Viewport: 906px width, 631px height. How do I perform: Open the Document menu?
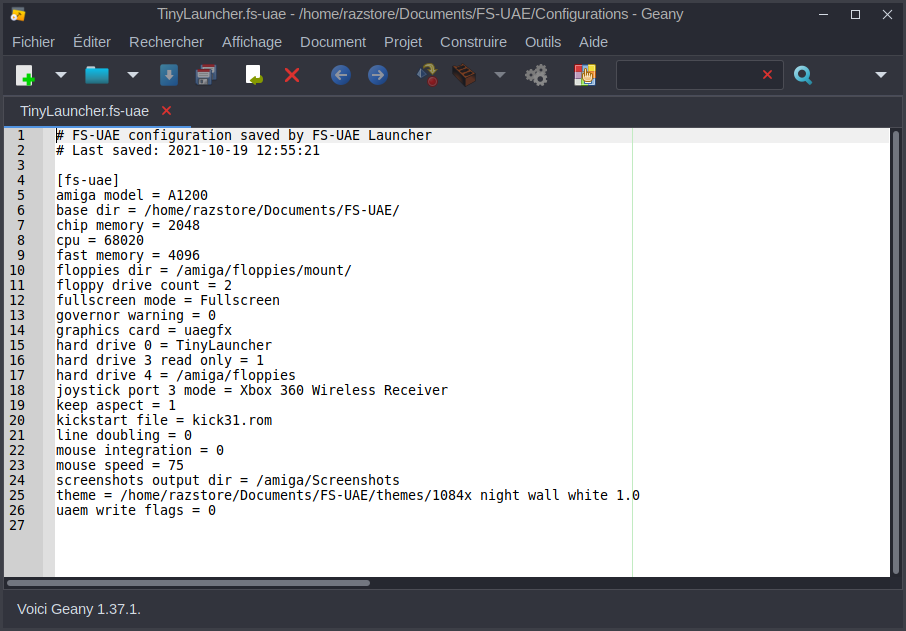[x=333, y=42]
